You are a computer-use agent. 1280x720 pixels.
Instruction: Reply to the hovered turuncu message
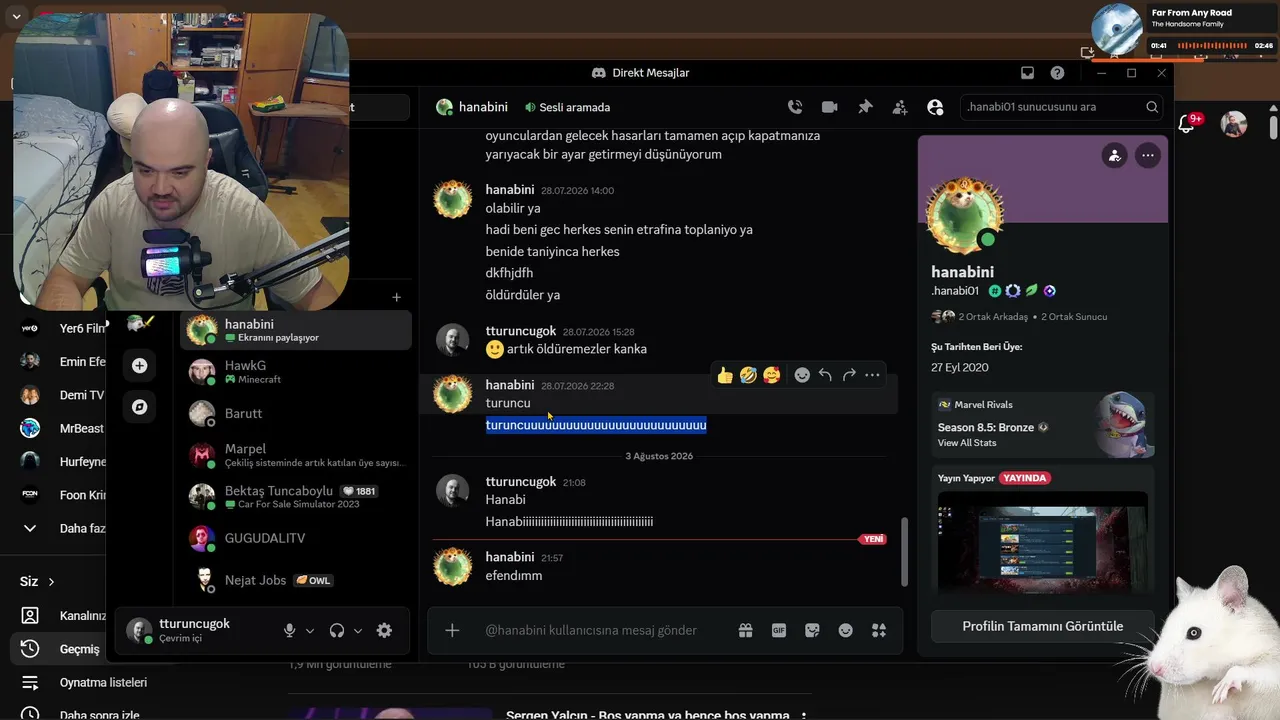point(825,375)
